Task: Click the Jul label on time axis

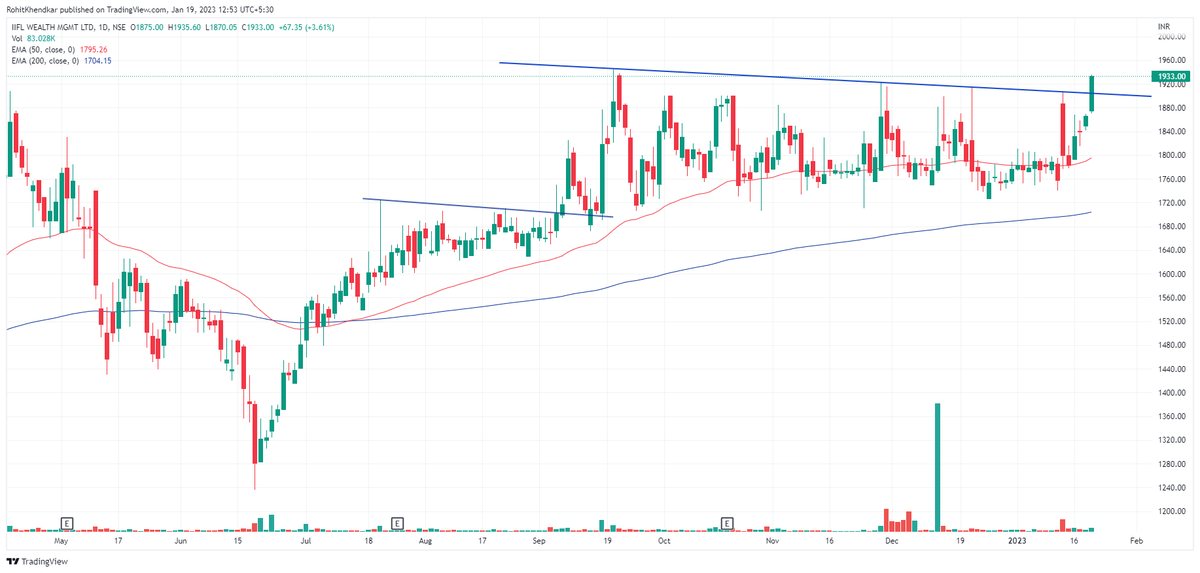Action: pos(306,539)
